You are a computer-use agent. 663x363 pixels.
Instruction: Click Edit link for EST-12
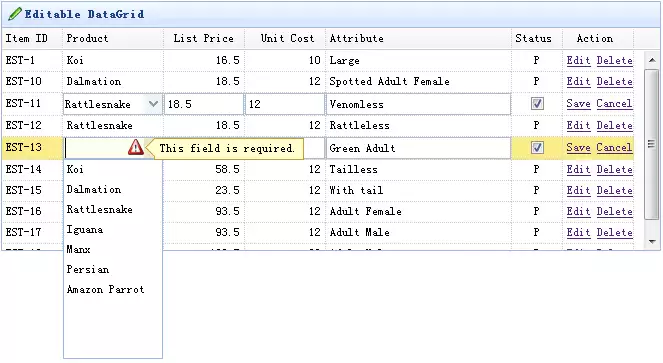[578, 126]
